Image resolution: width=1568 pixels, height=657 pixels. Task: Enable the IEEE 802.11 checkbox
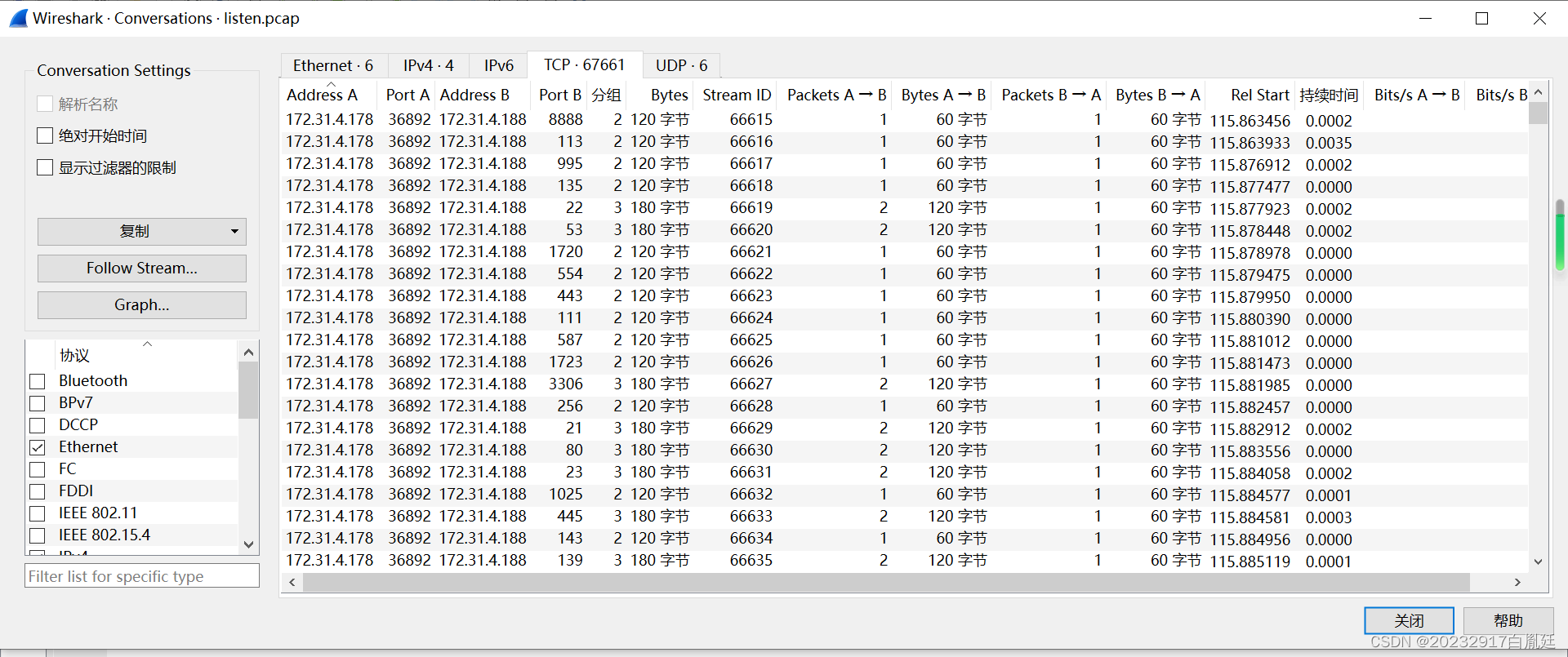(x=37, y=513)
